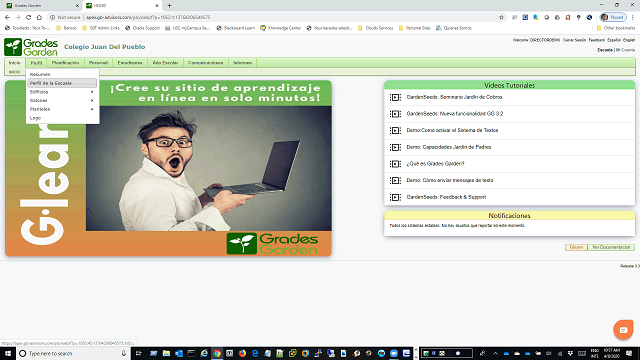Open Firefox from the taskbar
The image size is (640, 360).
coord(242,353)
